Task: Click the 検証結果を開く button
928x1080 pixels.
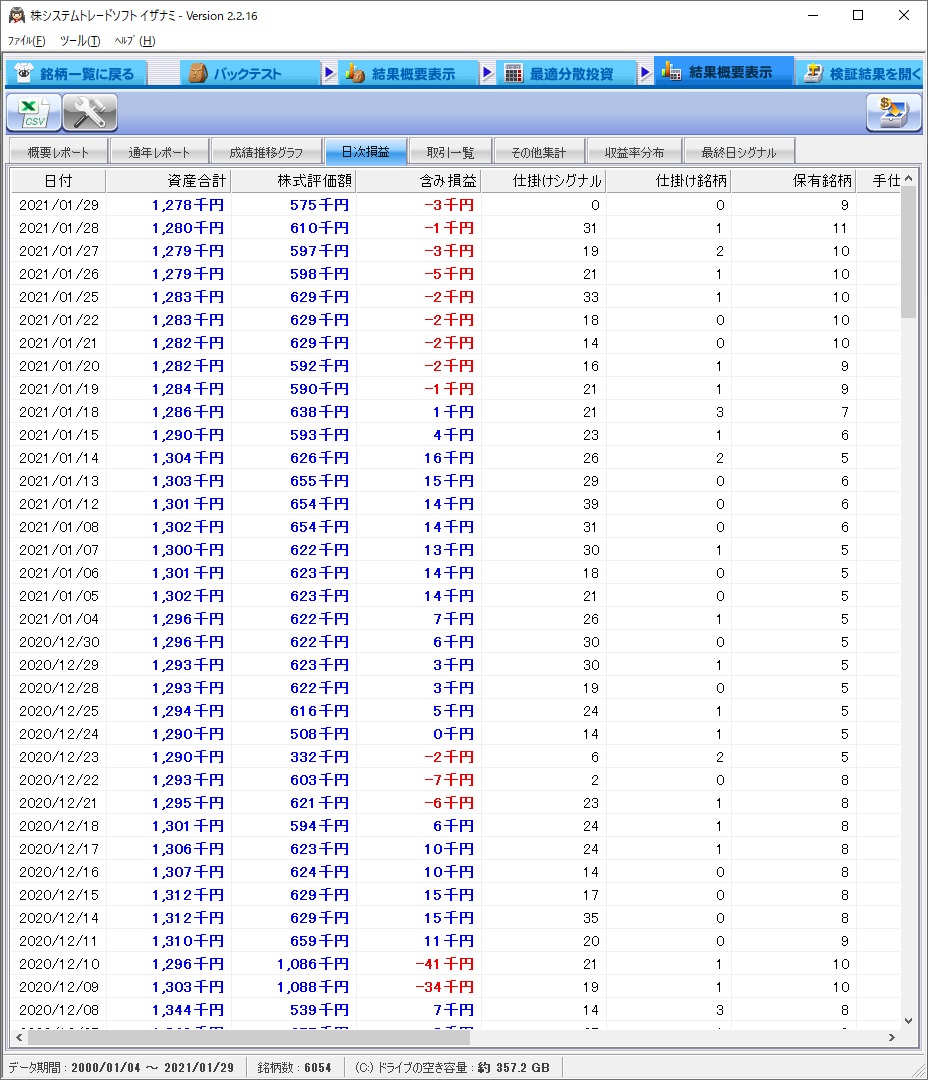Action: coord(862,74)
